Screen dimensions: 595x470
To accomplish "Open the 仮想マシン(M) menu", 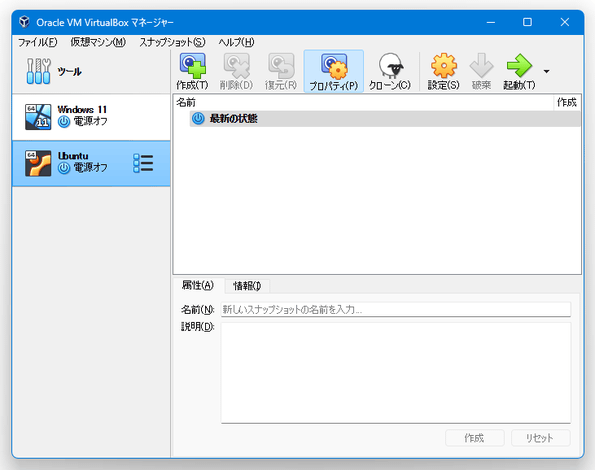I will tap(98, 42).
